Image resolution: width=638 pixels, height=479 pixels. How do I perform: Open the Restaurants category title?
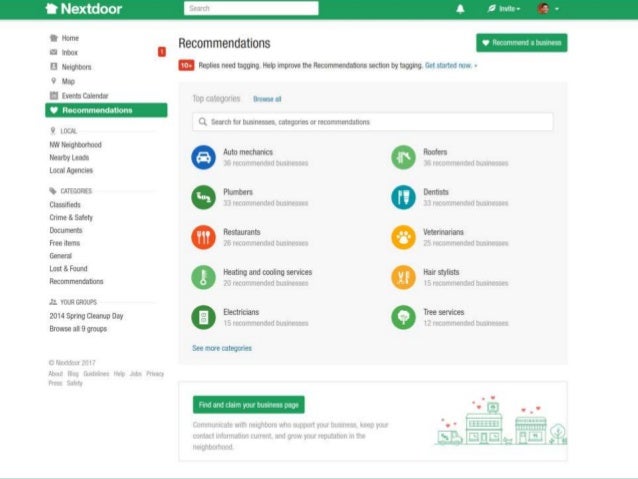coord(242,232)
